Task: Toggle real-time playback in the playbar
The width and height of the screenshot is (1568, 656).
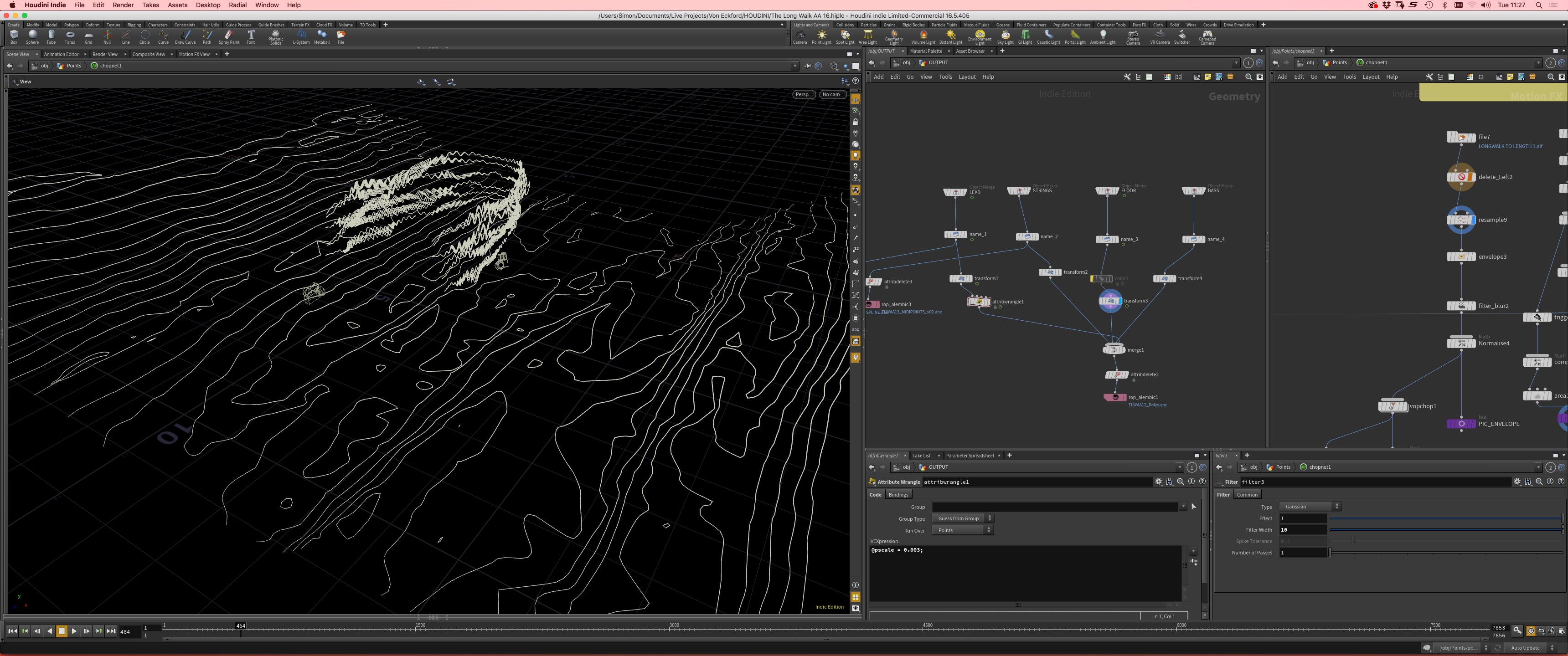Action: tap(1531, 630)
